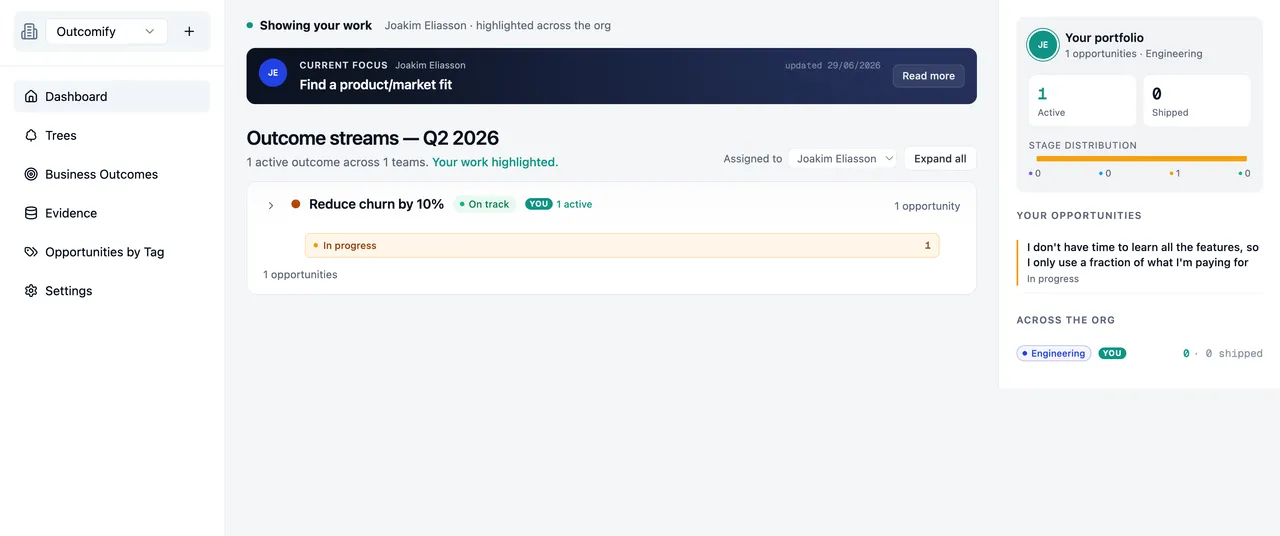Click the Engineering team tag
This screenshot has height=536, width=1280.
pyautogui.click(x=1054, y=353)
